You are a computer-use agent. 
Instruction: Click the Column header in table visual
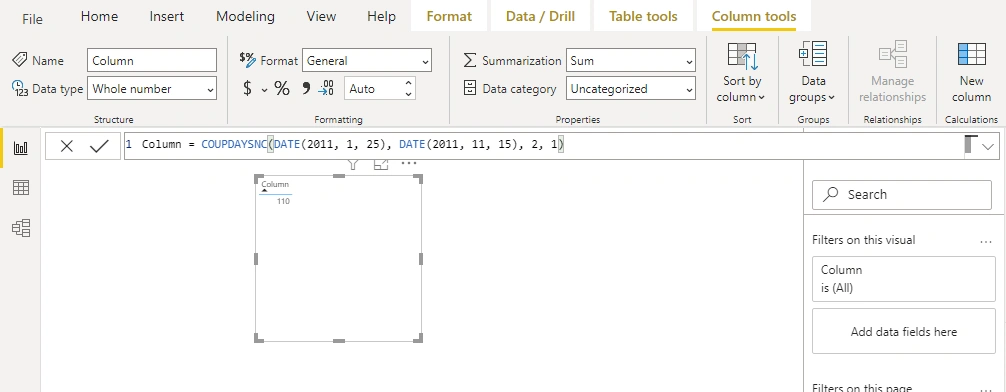pyautogui.click(x=275, y=184)
